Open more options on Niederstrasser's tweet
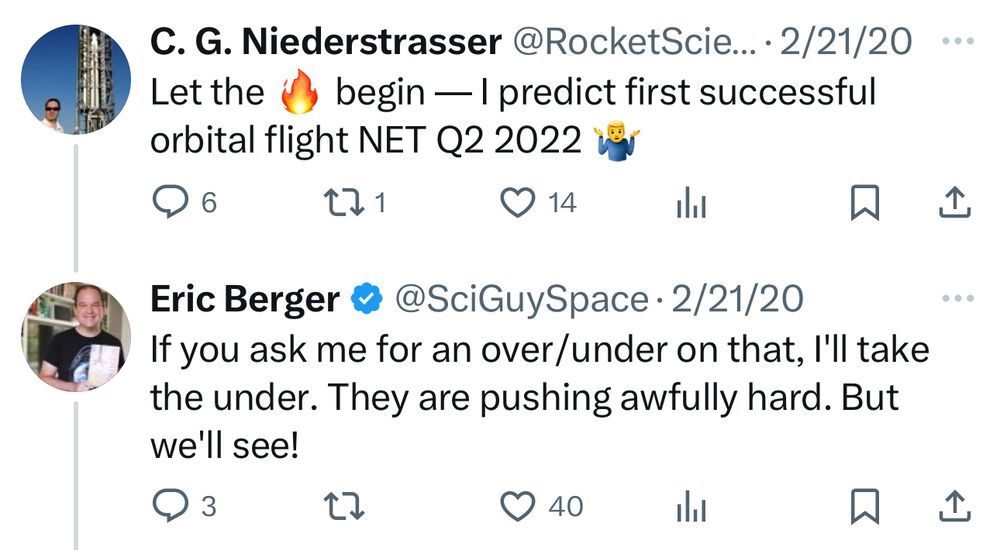This screenshot has width=1000, height=550. click(957, 41)
